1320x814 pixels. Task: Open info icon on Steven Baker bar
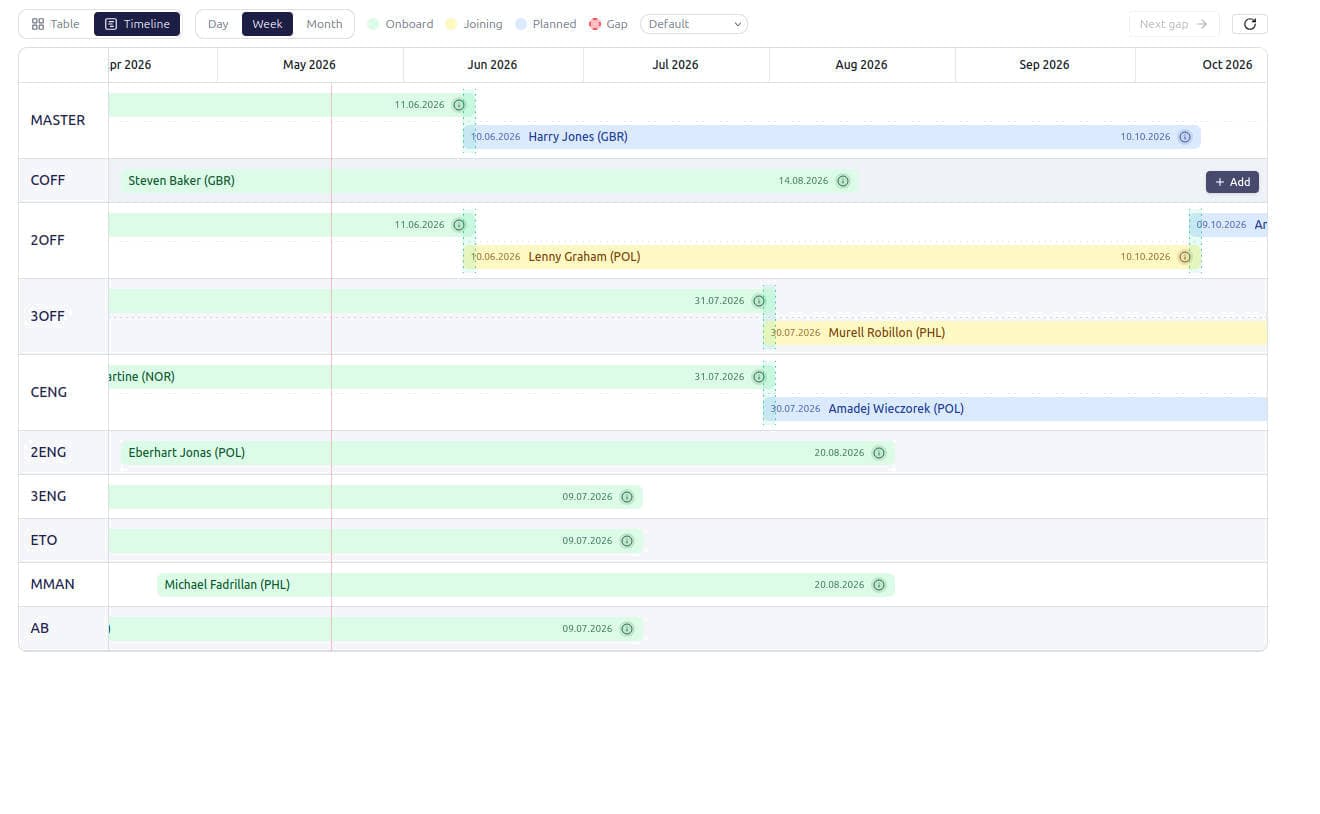click(843, 181)
